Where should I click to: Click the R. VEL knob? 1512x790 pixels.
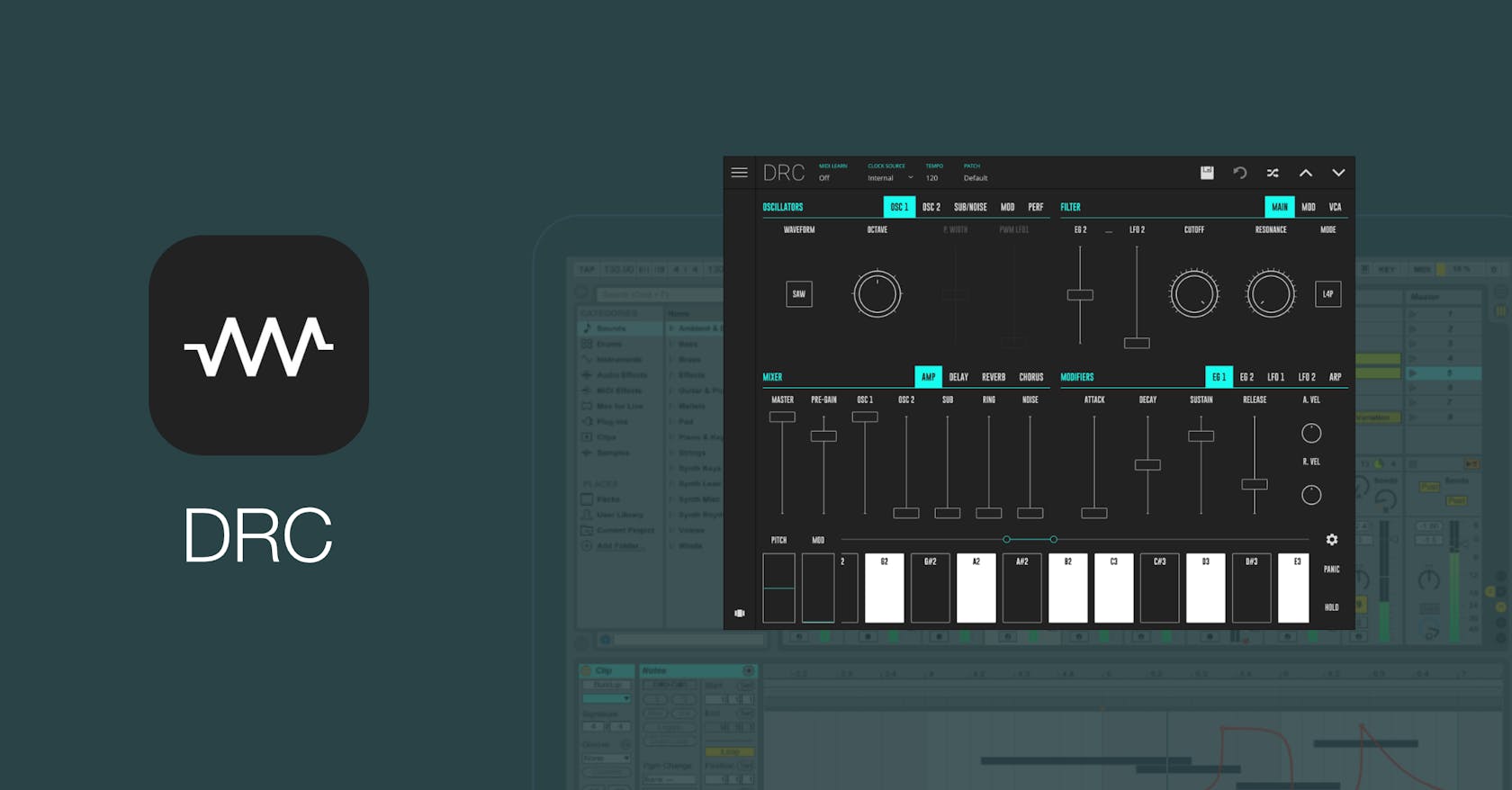tap(1311, 494)
